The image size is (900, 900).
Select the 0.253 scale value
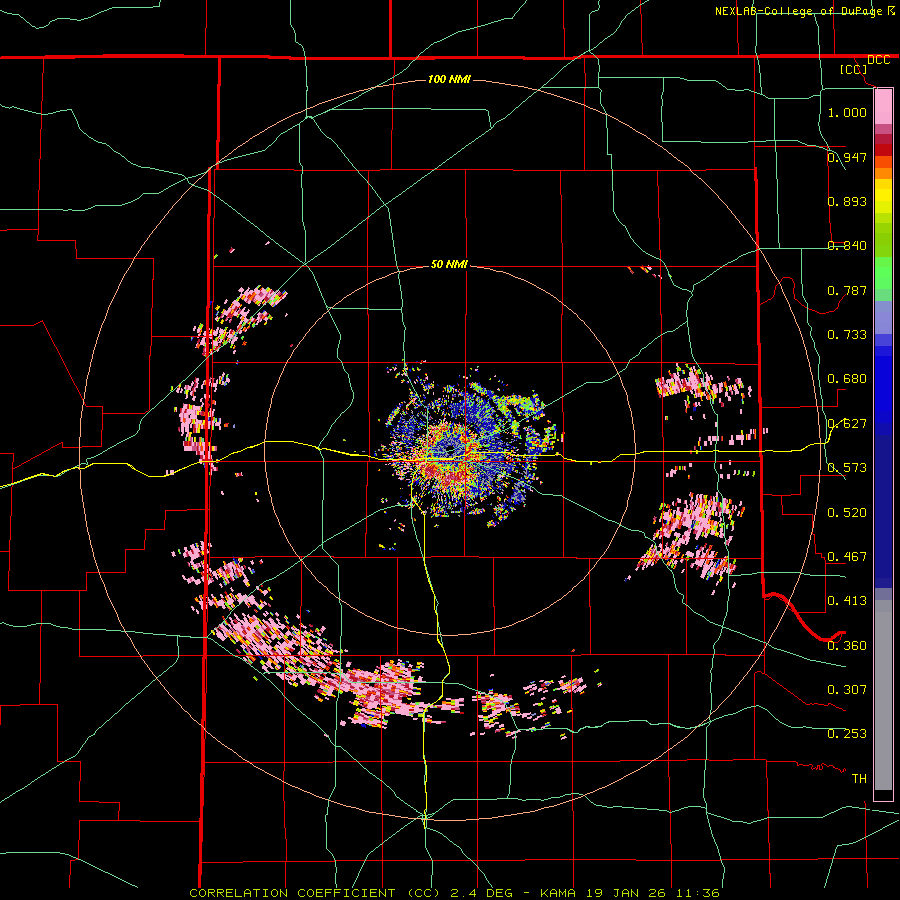[x=847, y=734]
